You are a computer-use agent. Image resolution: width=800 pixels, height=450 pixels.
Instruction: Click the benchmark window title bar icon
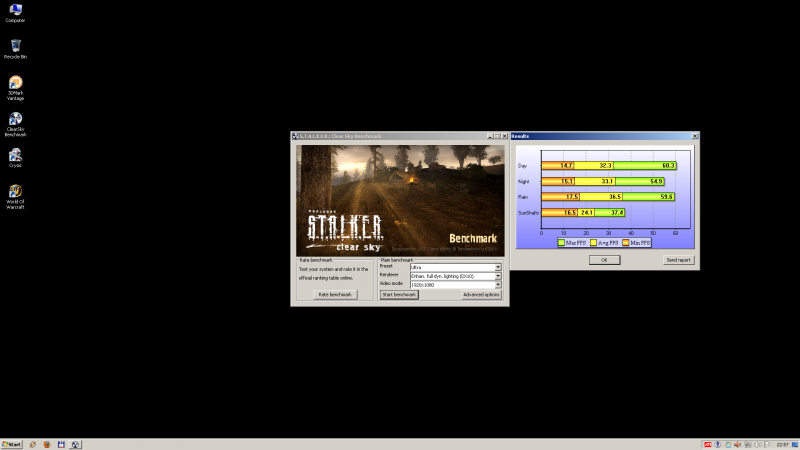coord(295,136)
